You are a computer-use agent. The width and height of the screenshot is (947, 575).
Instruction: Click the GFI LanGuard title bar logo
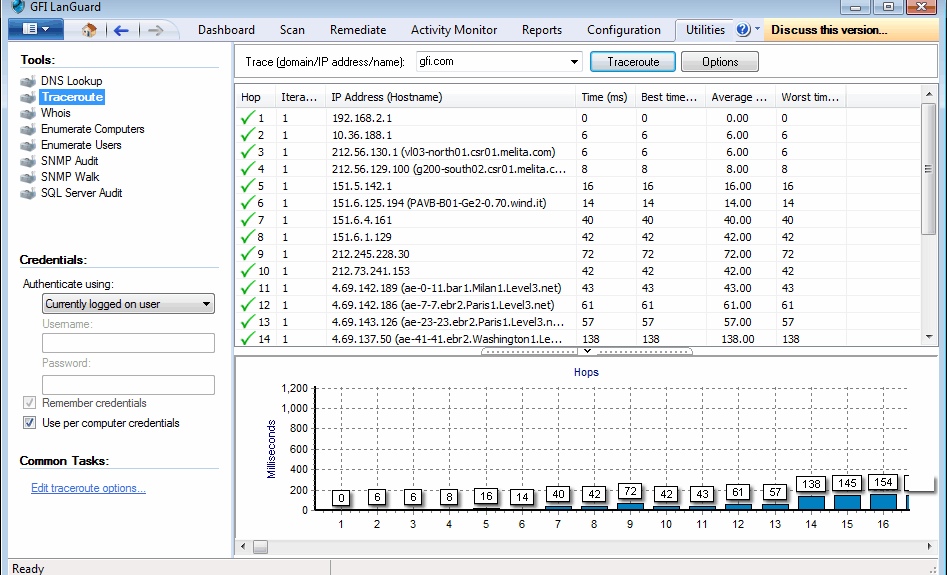coord(18,7)
